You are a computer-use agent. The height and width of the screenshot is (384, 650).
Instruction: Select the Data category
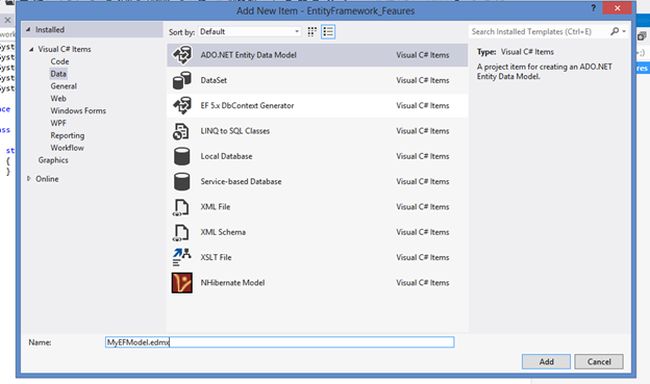coord(58,74)
